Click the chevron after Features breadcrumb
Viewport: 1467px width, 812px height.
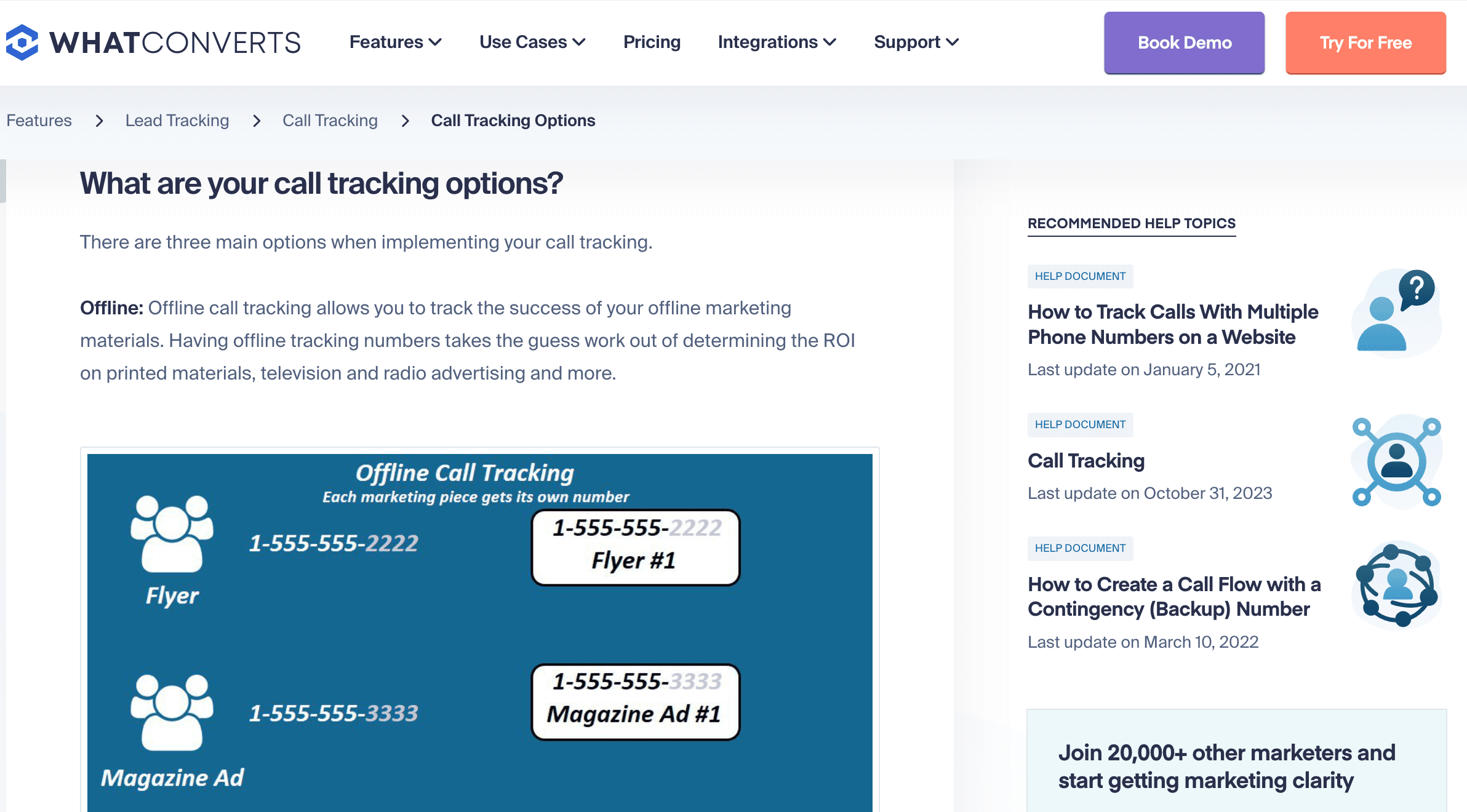click(x=98, y=121)
